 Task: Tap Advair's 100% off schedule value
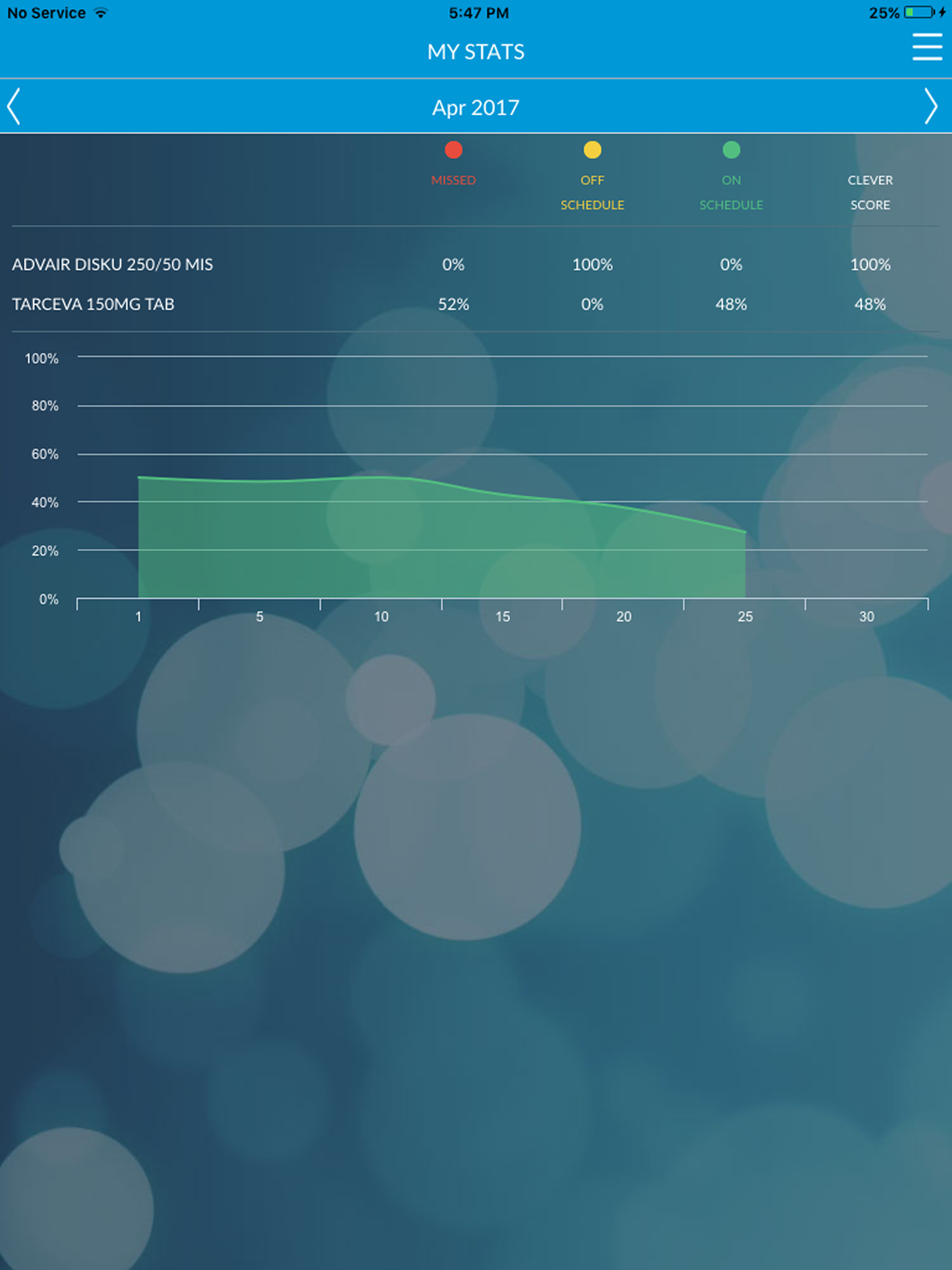point(592,265)
